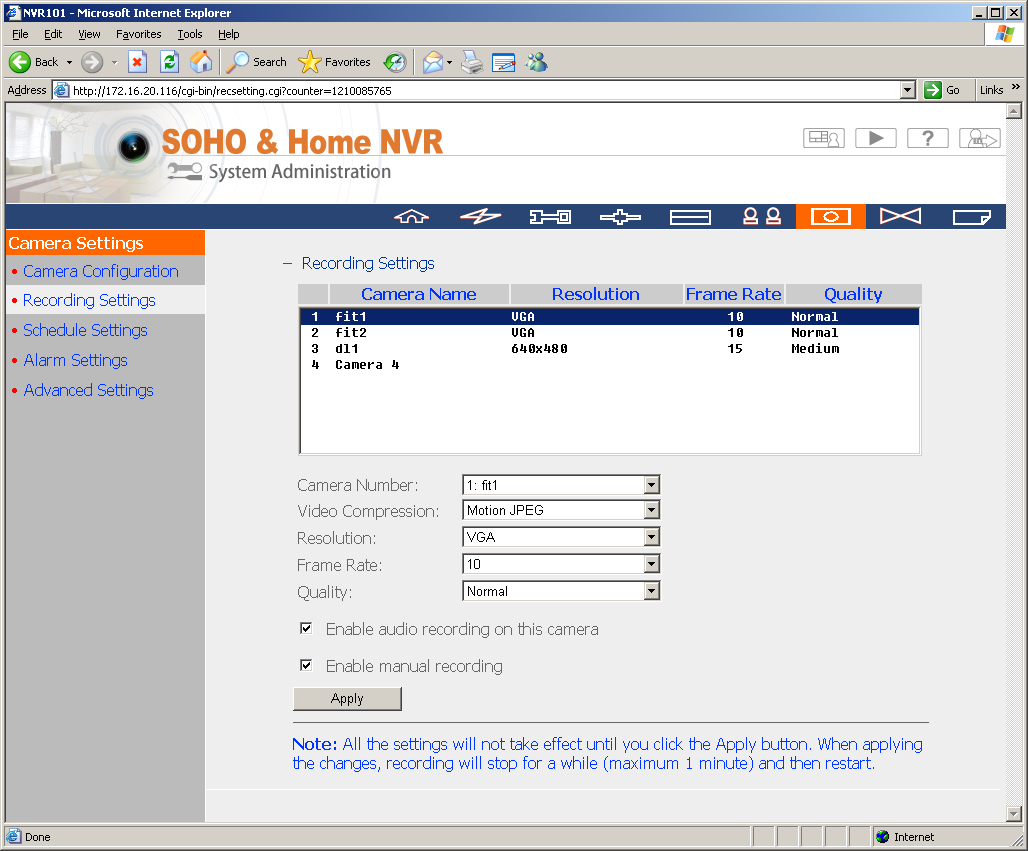Stop page loading with red X icon
Viewport: 1028px width, 851px height.
136,62
